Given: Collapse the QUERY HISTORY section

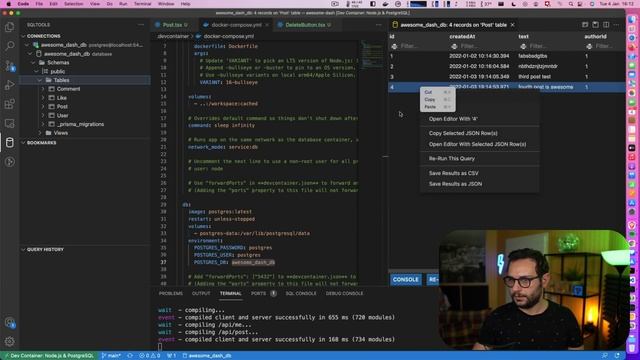Looking at the screenshot, I should (23, 250).
